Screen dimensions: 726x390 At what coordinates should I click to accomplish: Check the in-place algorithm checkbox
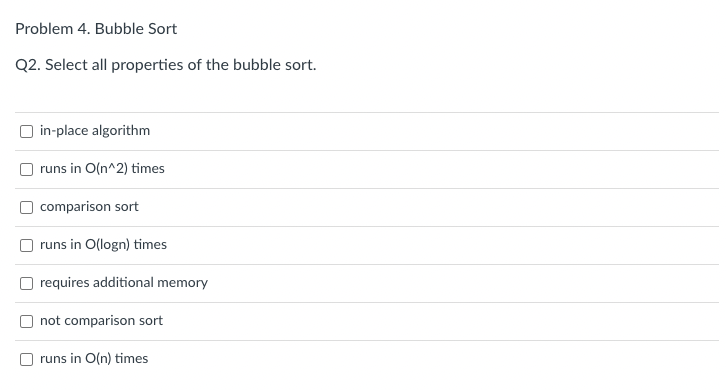26,132
